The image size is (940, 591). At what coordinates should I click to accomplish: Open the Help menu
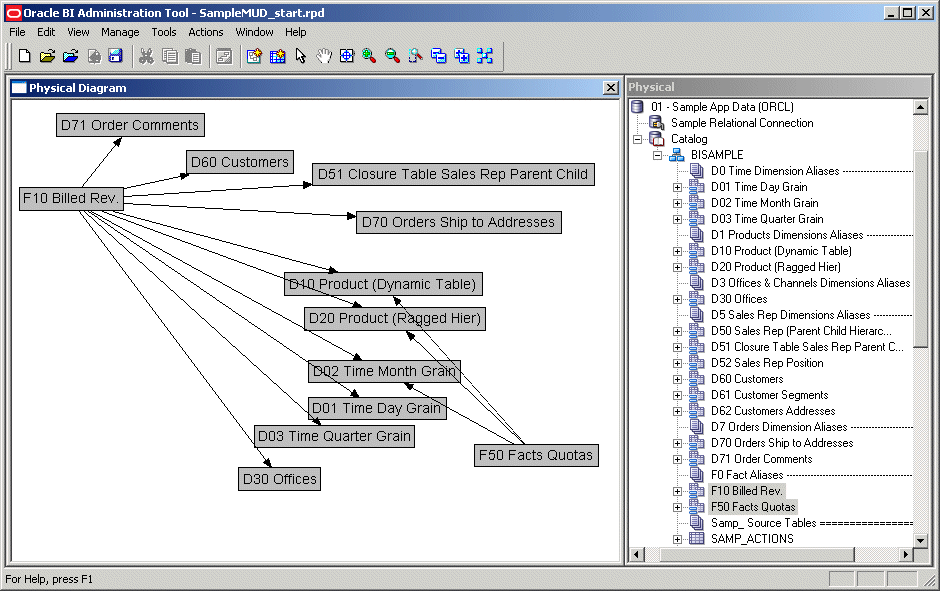[296, 32]
